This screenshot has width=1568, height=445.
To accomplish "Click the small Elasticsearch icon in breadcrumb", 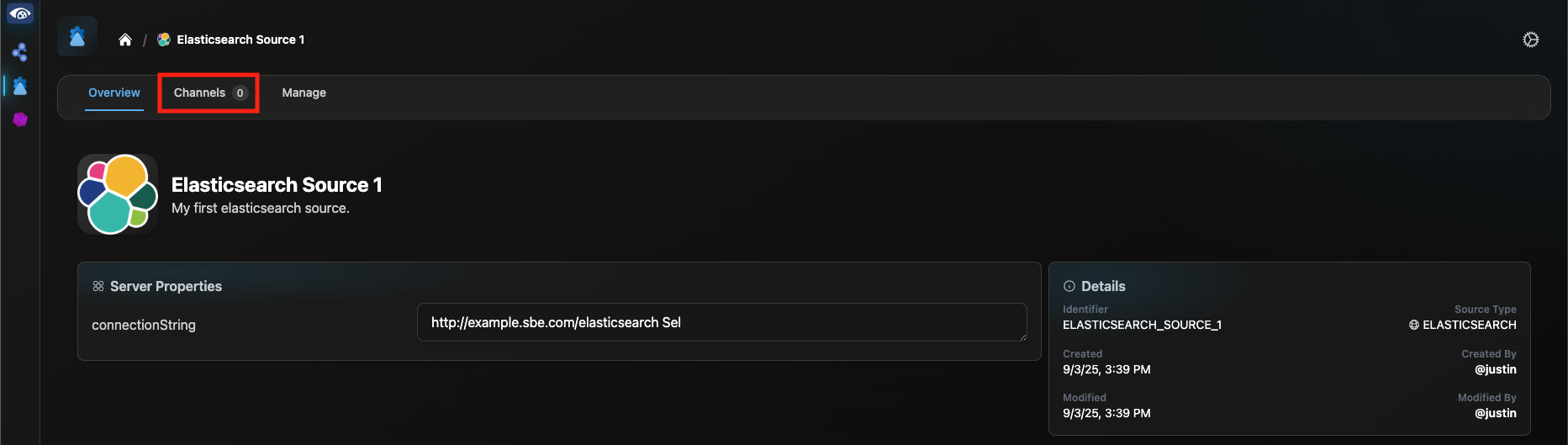I will pos(164,40).
